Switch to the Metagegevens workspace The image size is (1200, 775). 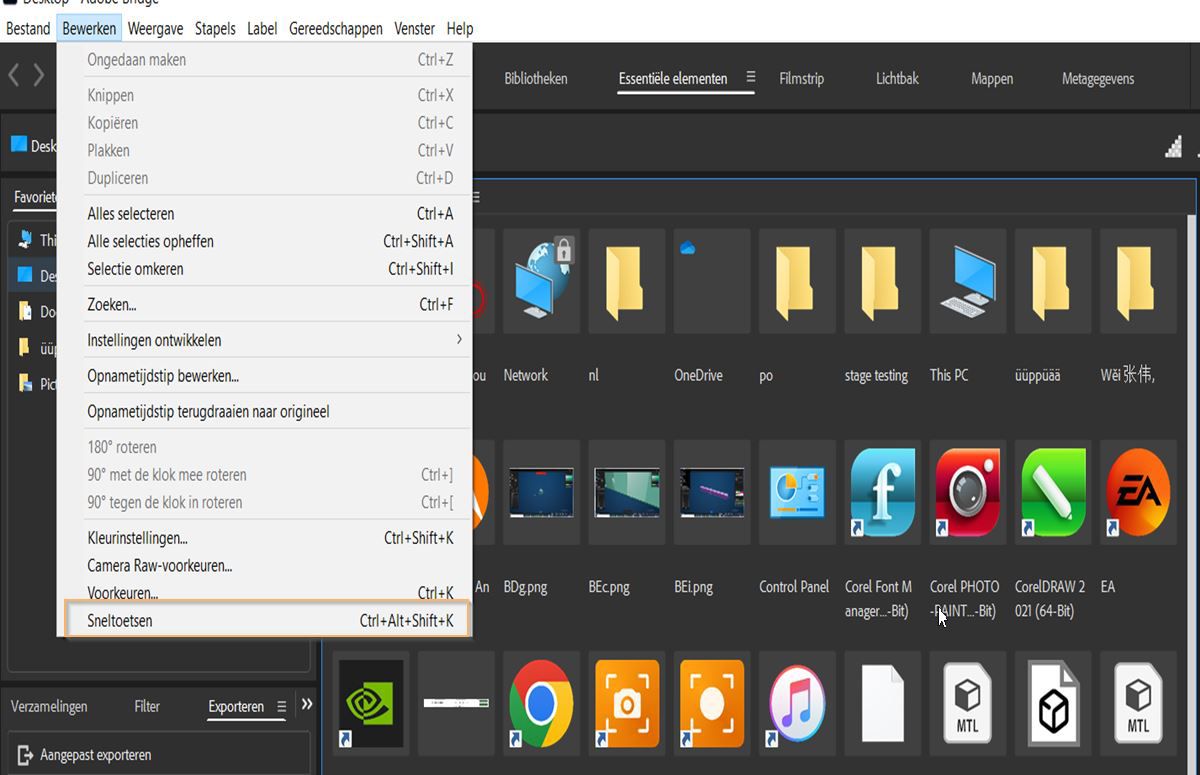(1098, 78)
